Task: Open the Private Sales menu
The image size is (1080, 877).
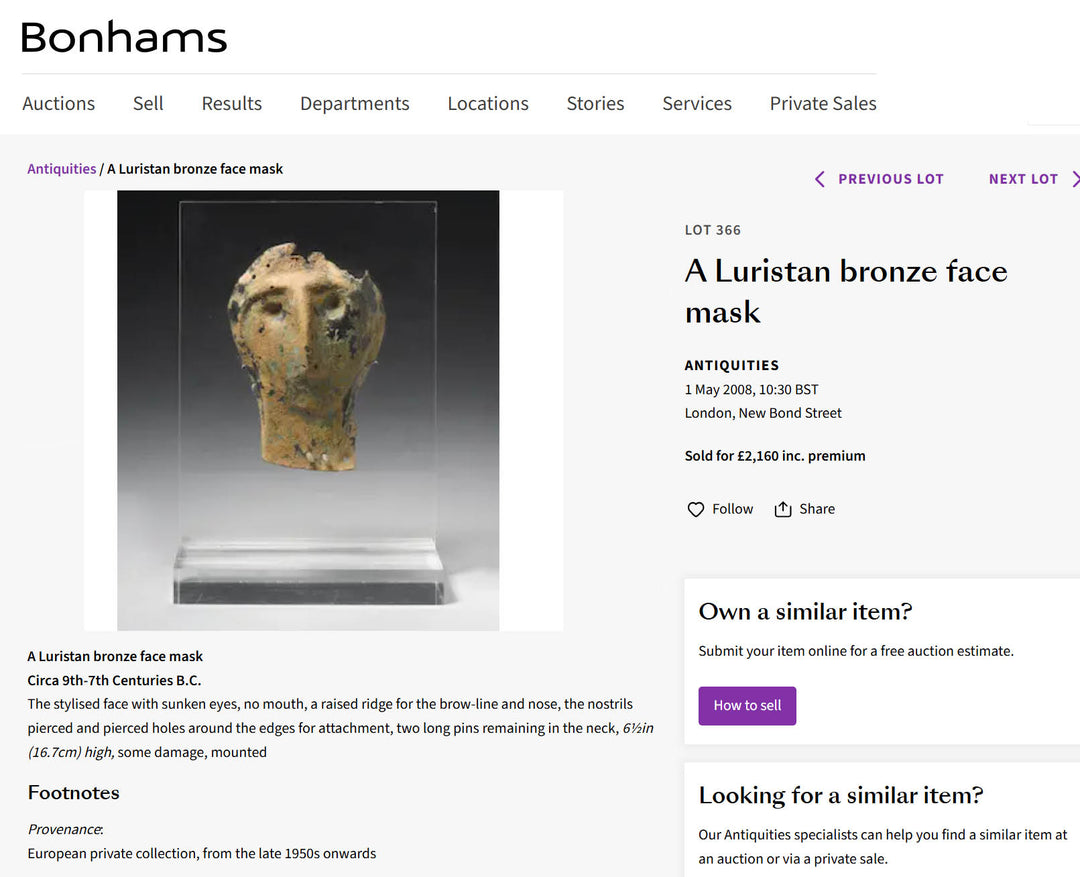Action: point(822,103)
